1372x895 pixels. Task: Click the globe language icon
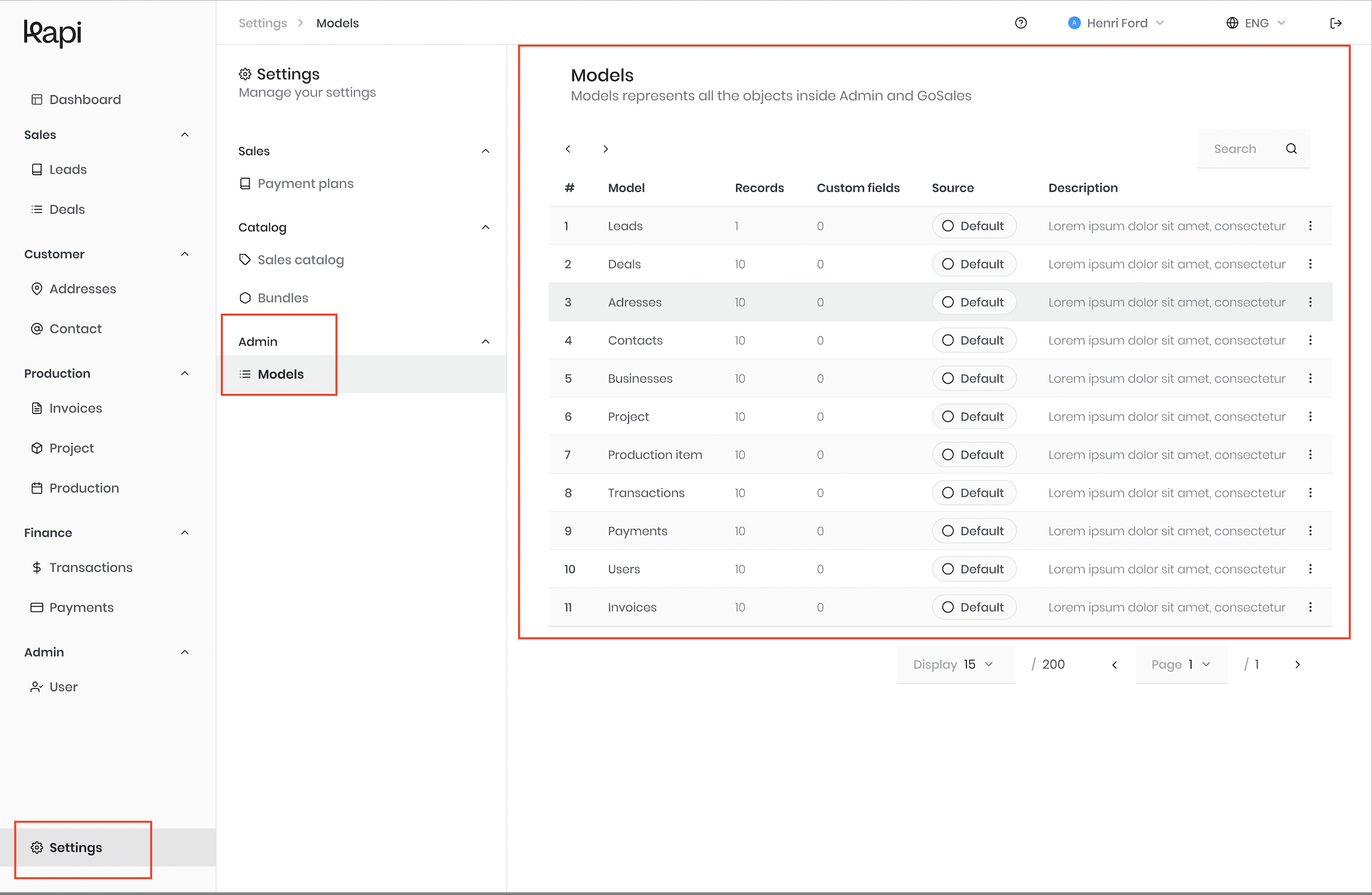click(1232, 23)
